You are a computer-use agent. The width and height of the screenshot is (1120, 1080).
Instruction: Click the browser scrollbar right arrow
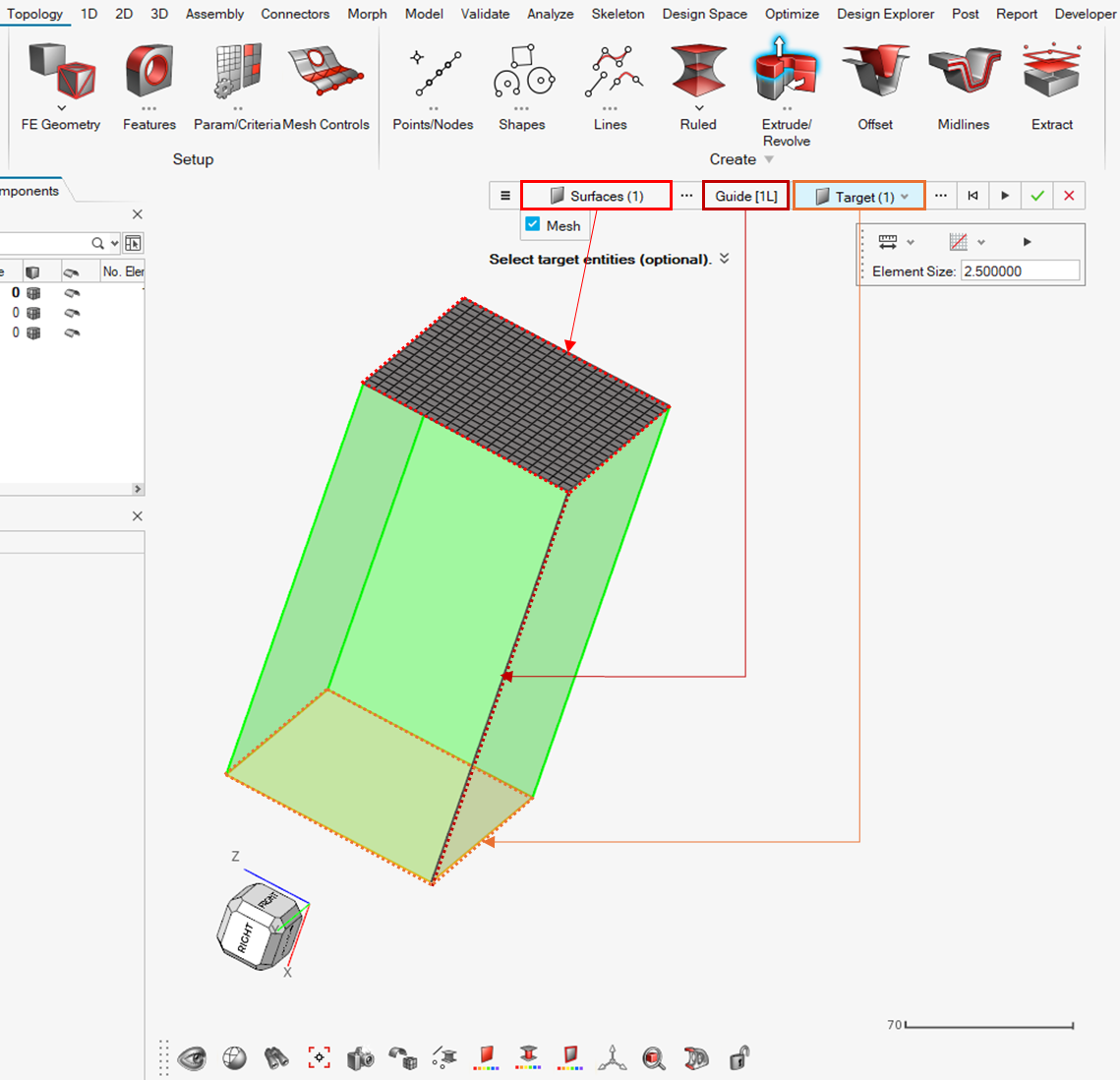point(138,489)
